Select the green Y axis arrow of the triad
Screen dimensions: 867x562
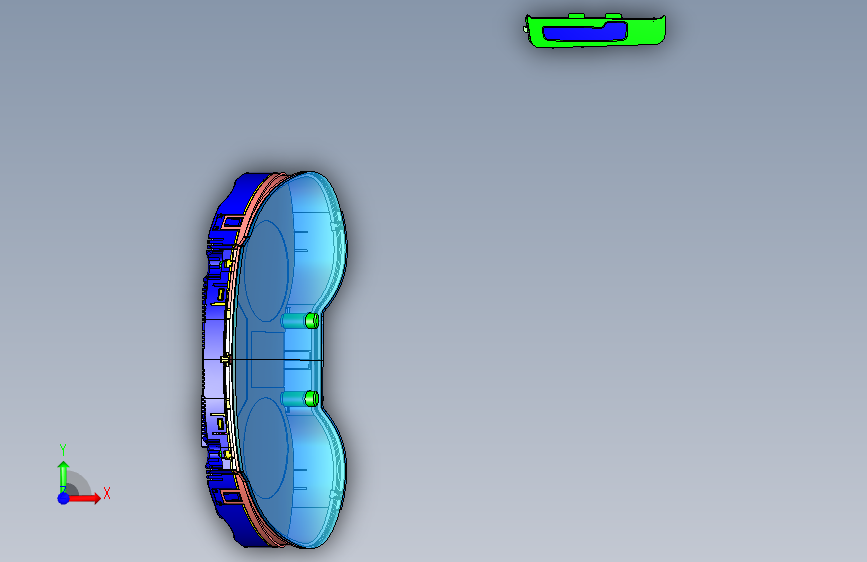[x=63, y=475]
